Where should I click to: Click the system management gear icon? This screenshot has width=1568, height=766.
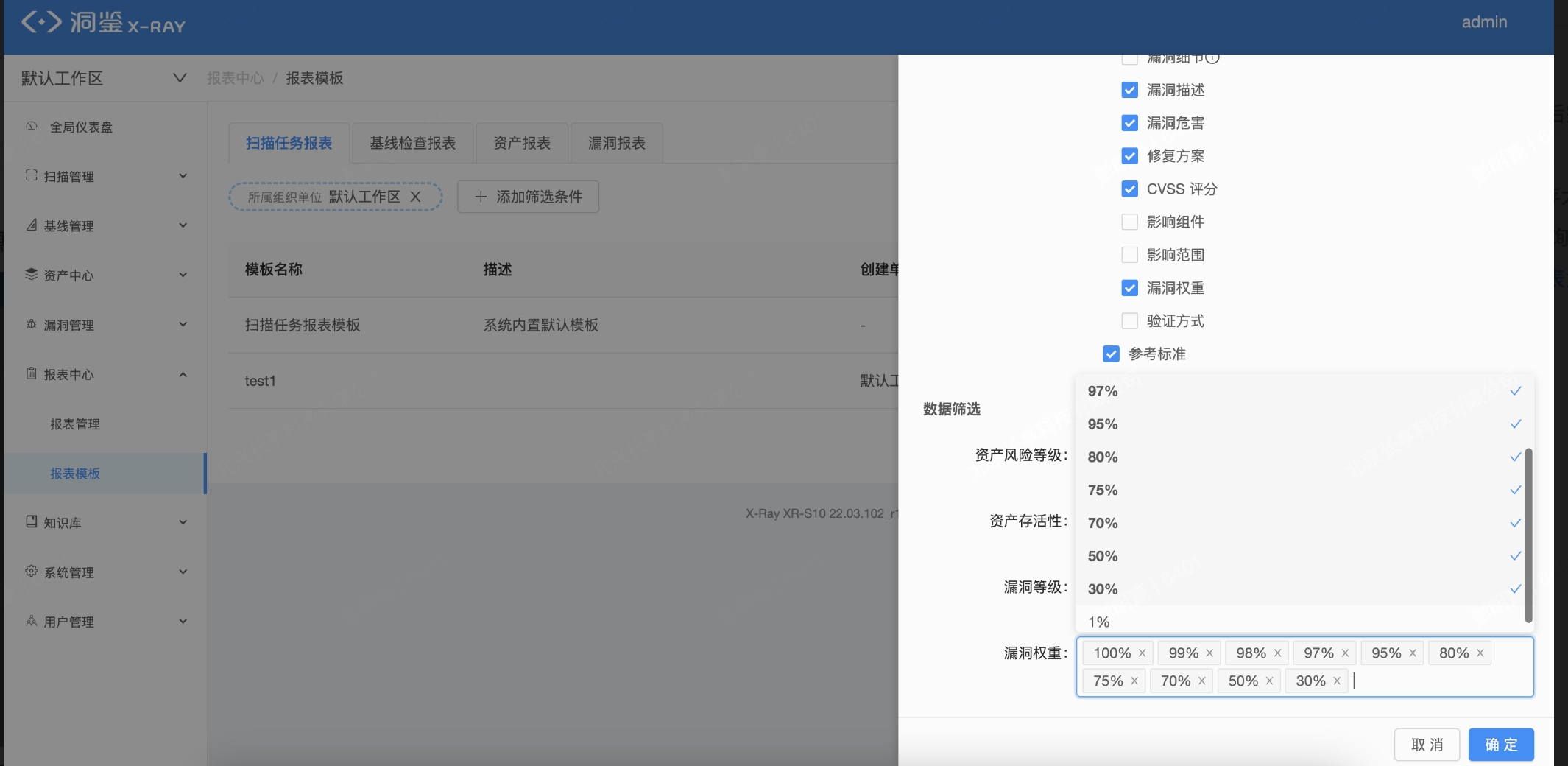click(32, 572)
